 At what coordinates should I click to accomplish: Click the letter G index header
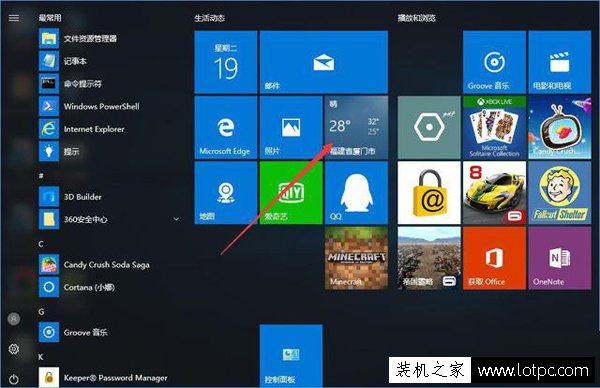(41, 312)
